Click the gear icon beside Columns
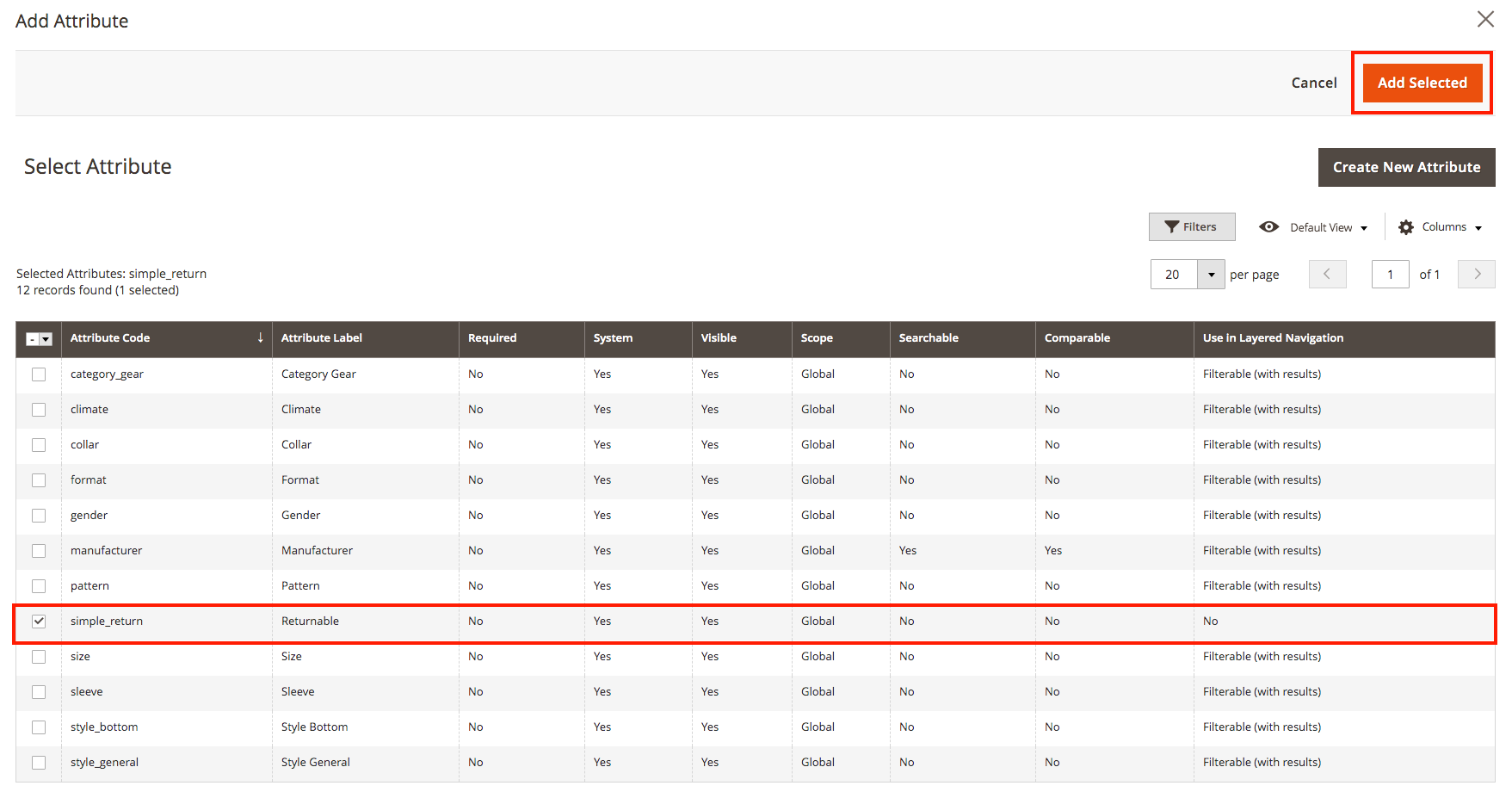This screenshot has width=1512, height=798. click(x=1406, y=227)
